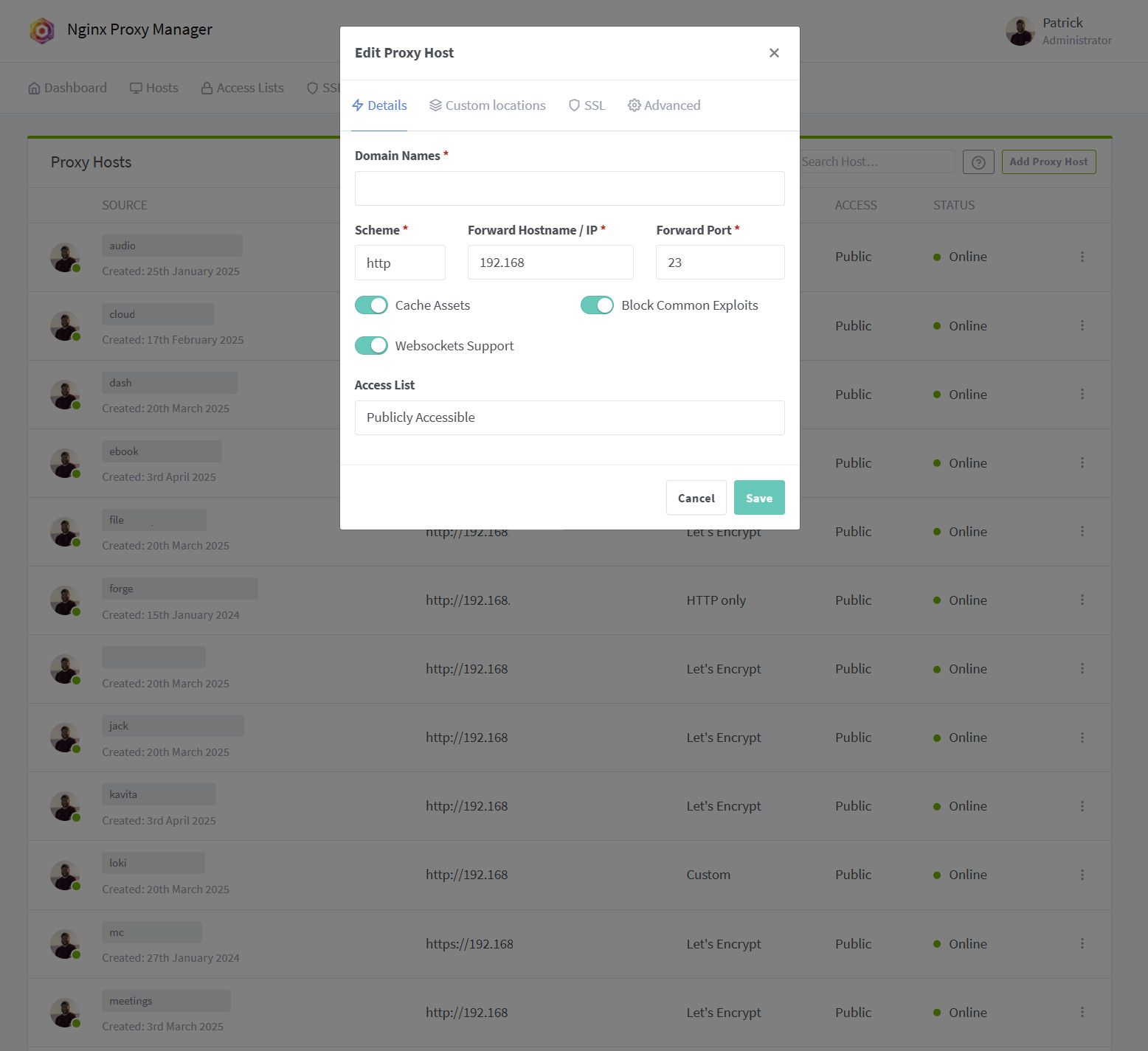The width and height of the screenshot is (1148, 1051).
Task: Save the proxy host changes
Action: 758,497
